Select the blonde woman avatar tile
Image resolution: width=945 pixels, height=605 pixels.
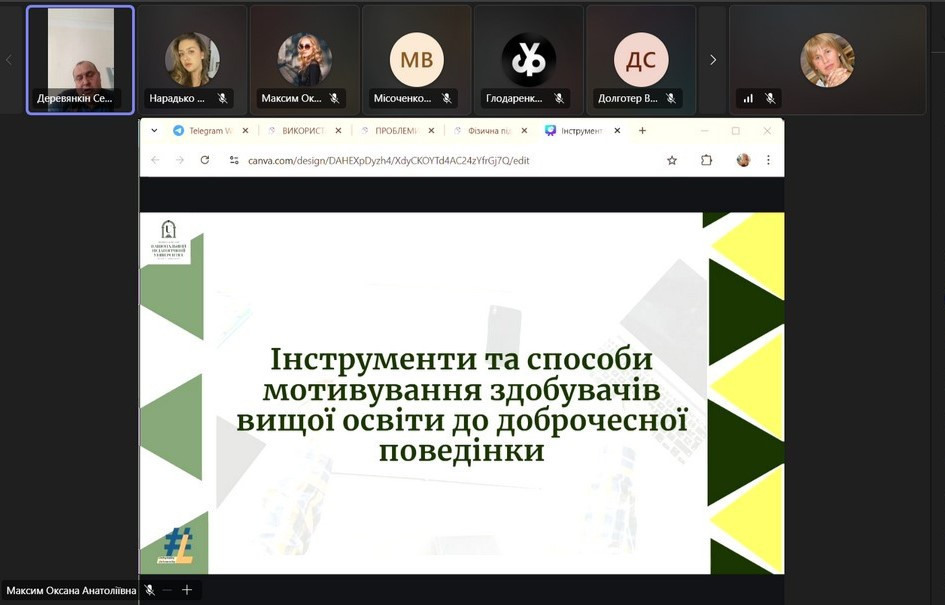pyautogui.click(x=827, y=60)
